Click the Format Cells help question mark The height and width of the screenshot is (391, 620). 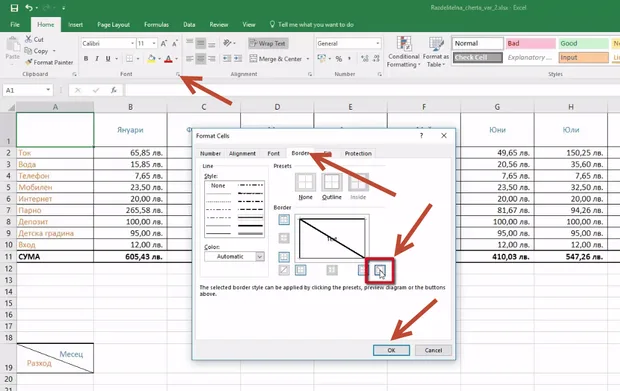422,136
